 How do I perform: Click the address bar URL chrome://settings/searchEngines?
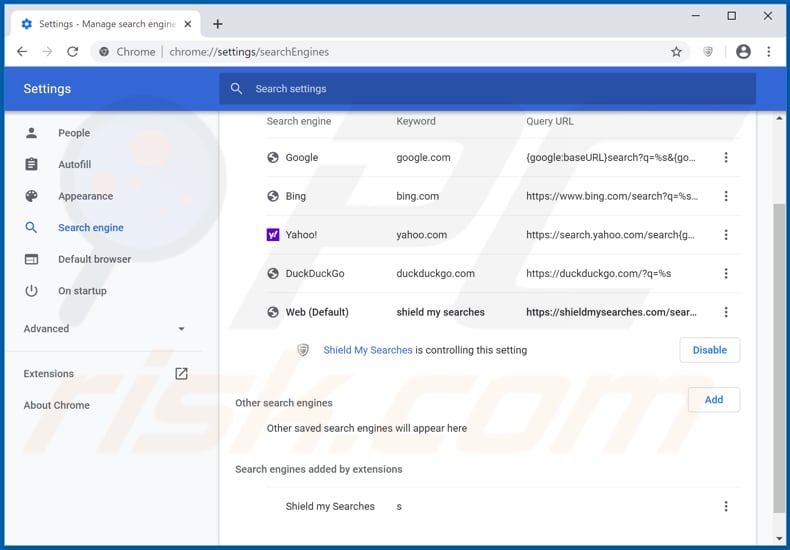(x=249, y=52)
